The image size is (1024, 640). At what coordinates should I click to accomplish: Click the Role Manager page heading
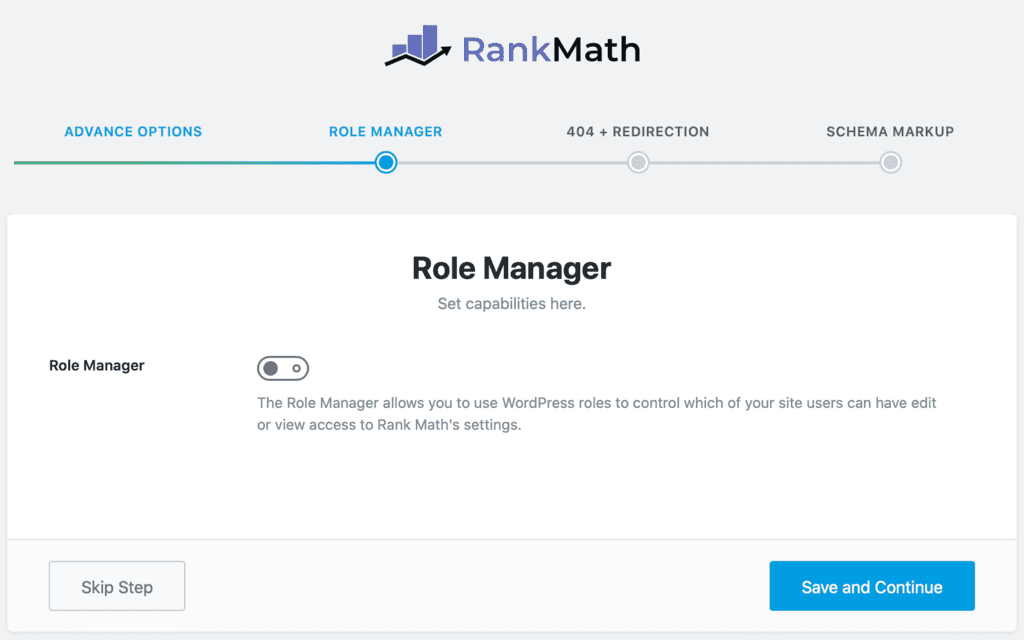511,268
